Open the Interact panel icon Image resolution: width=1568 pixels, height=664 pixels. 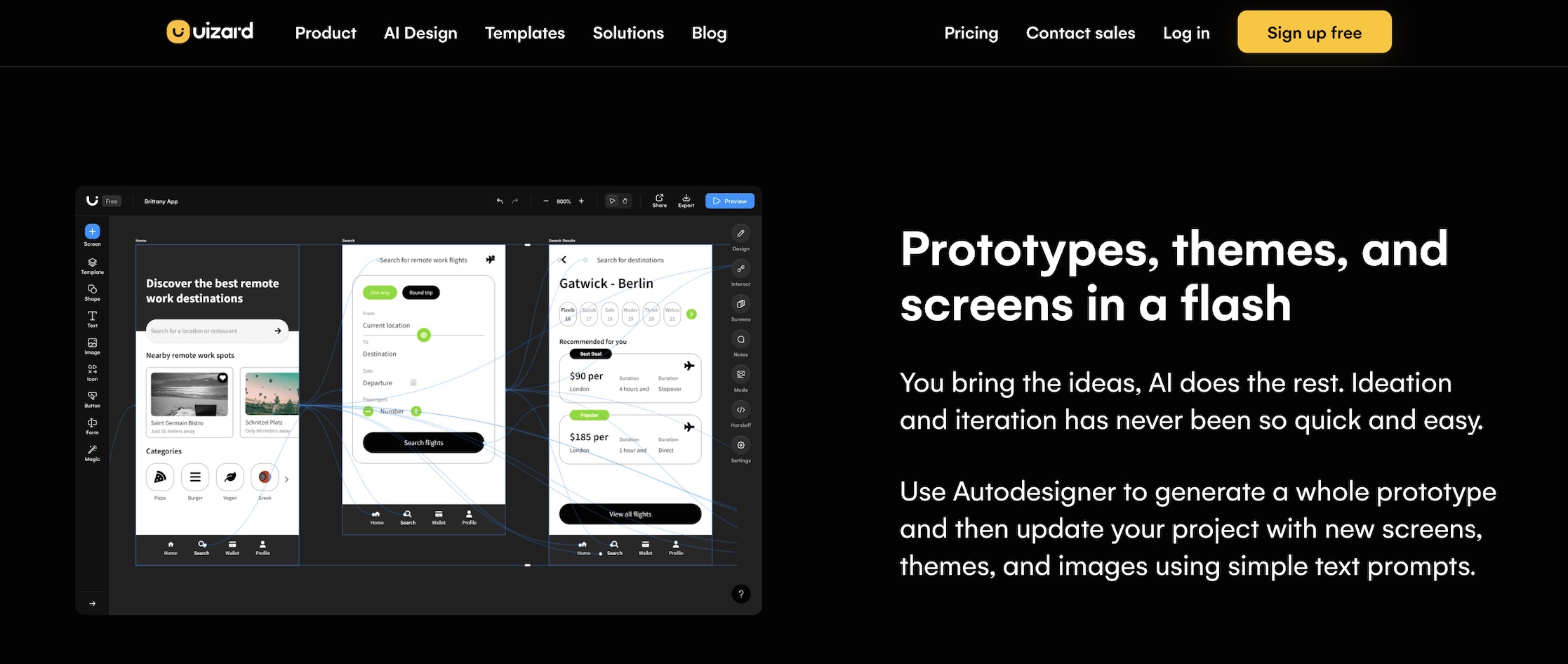click(x=740, y=269)
